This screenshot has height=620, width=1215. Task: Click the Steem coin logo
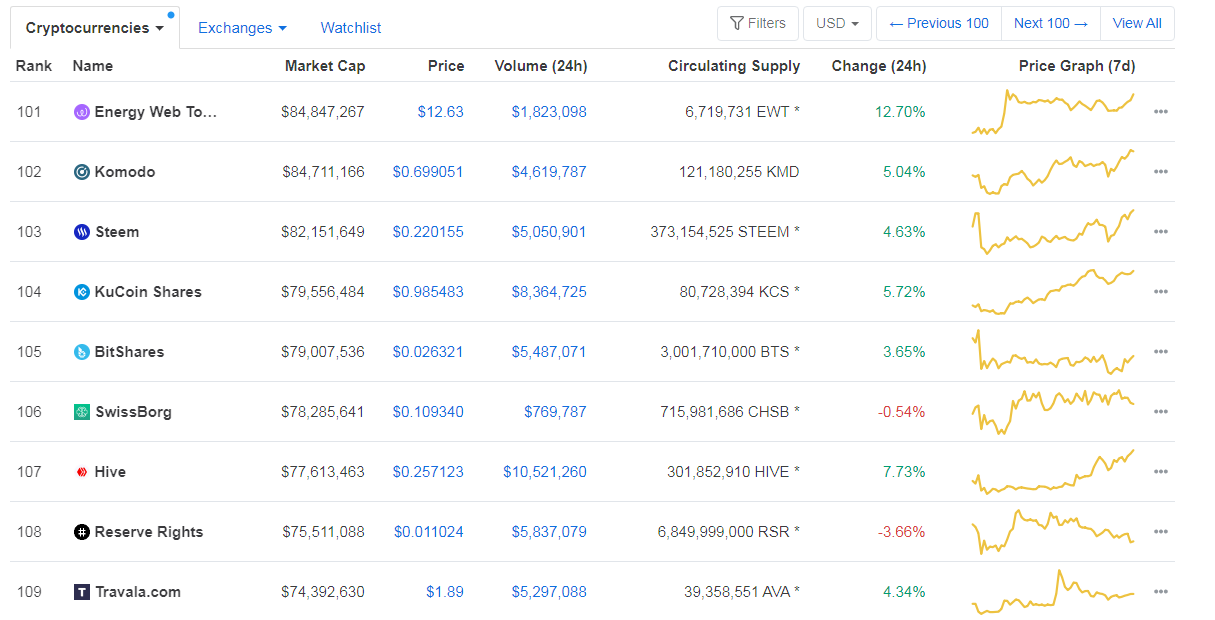coord(82,232)
